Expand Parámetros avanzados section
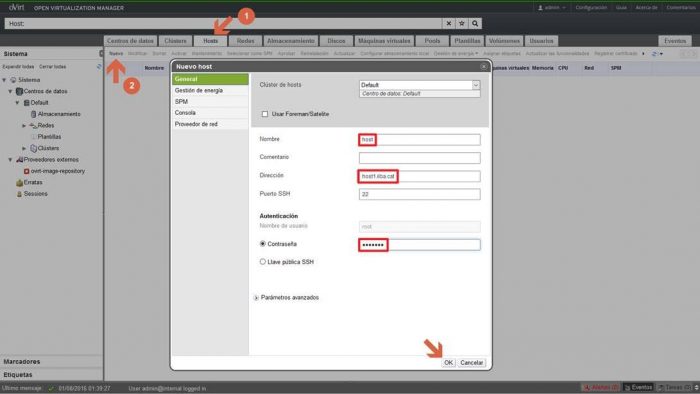This screenshot has width=700, height=394. click(256, 298)
